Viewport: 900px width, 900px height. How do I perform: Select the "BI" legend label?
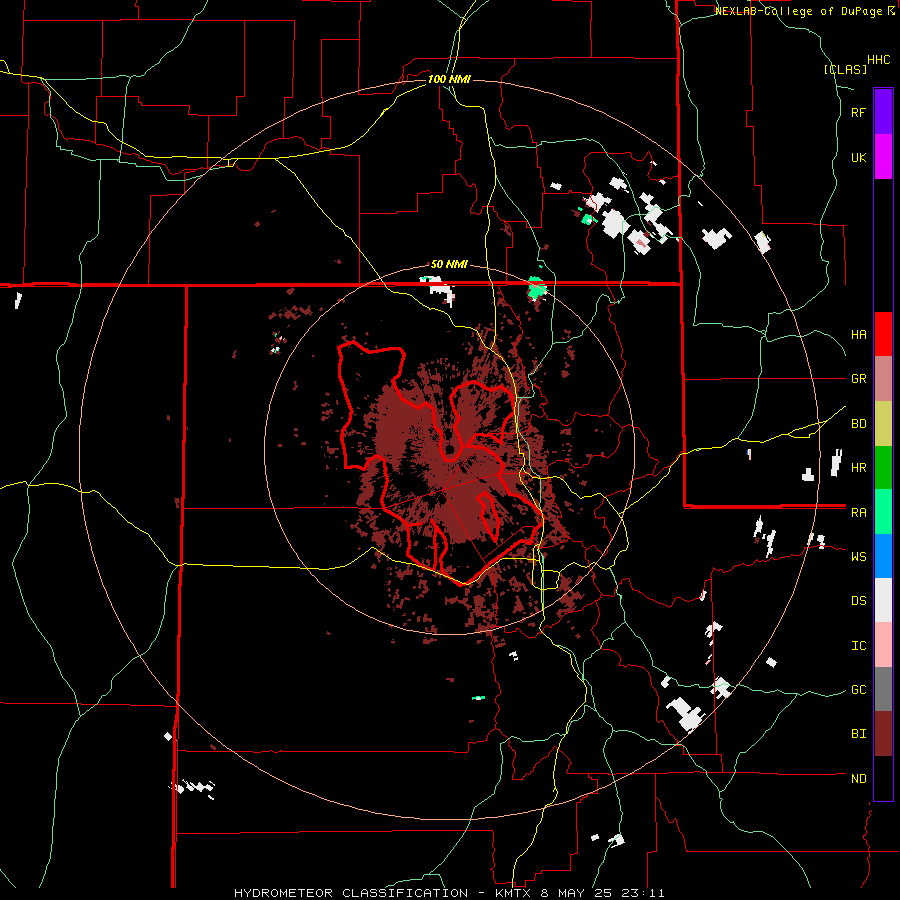pos(859,734)
